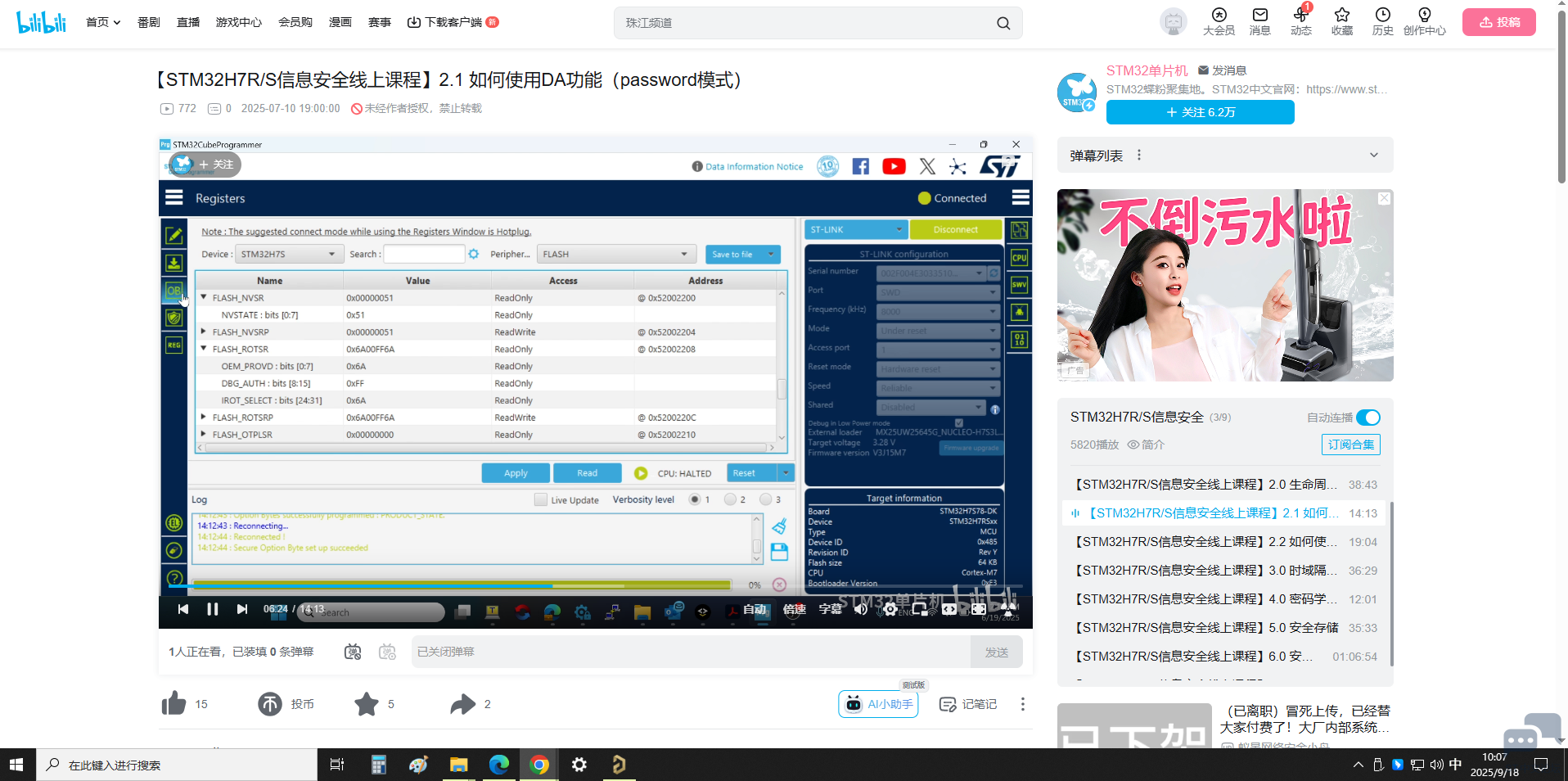
Task: Go to the 直播 live section
Action: pos(188,22)
